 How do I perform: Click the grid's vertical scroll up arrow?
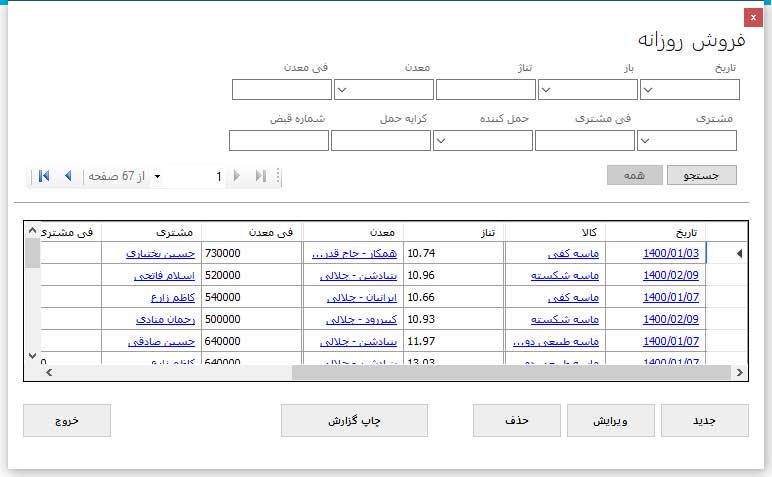coord(32,231)
